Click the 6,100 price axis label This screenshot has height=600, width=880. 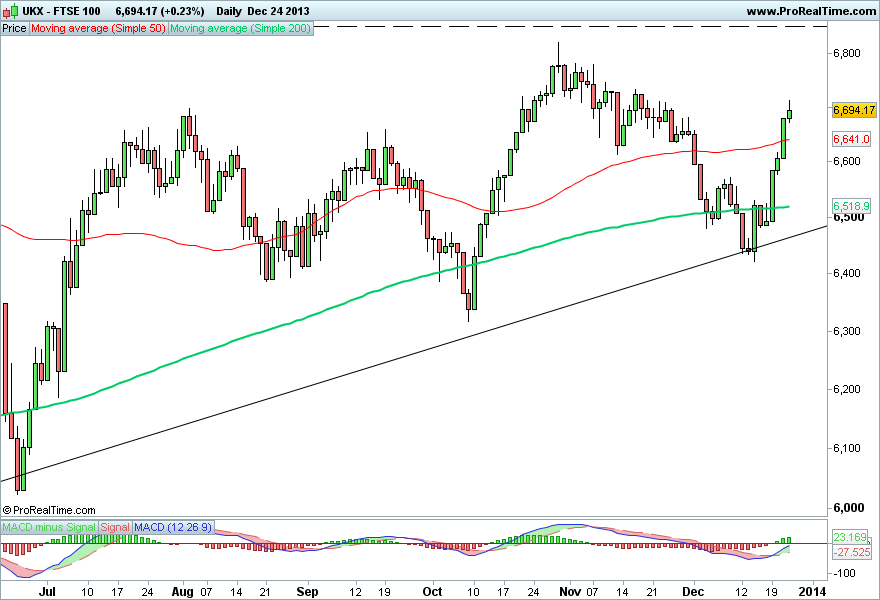[846, 448]
